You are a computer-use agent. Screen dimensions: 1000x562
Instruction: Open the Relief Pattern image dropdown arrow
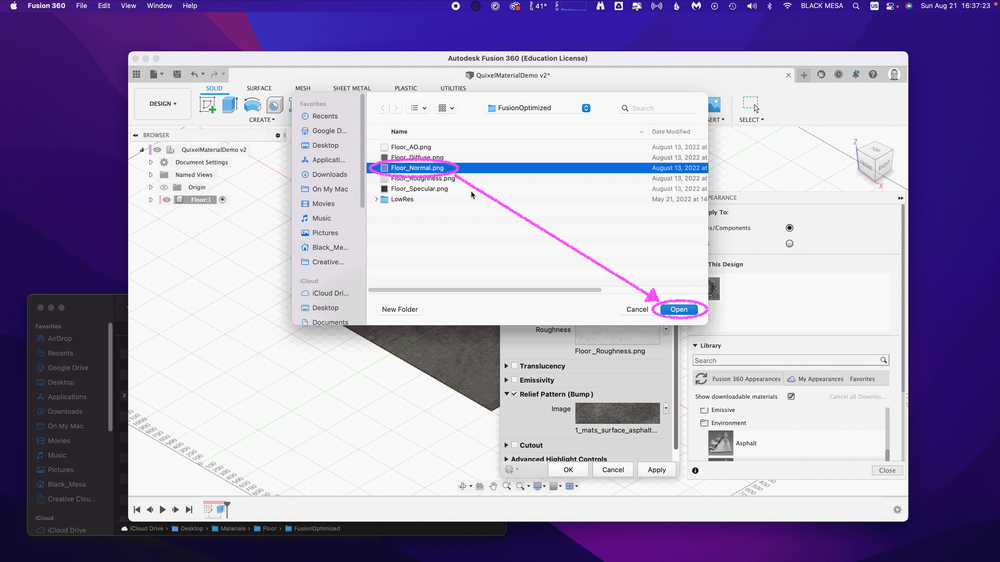(666, 408)
